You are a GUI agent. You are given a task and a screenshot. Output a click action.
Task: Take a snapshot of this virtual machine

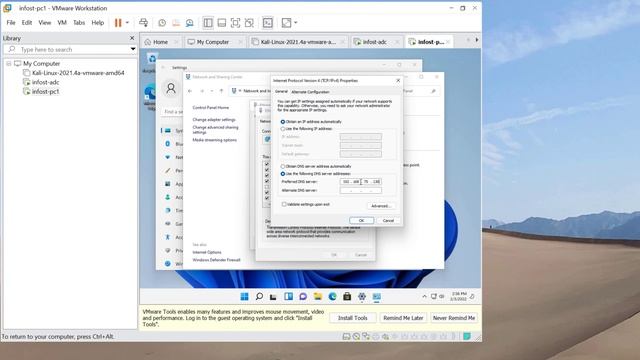pos(162,23)
